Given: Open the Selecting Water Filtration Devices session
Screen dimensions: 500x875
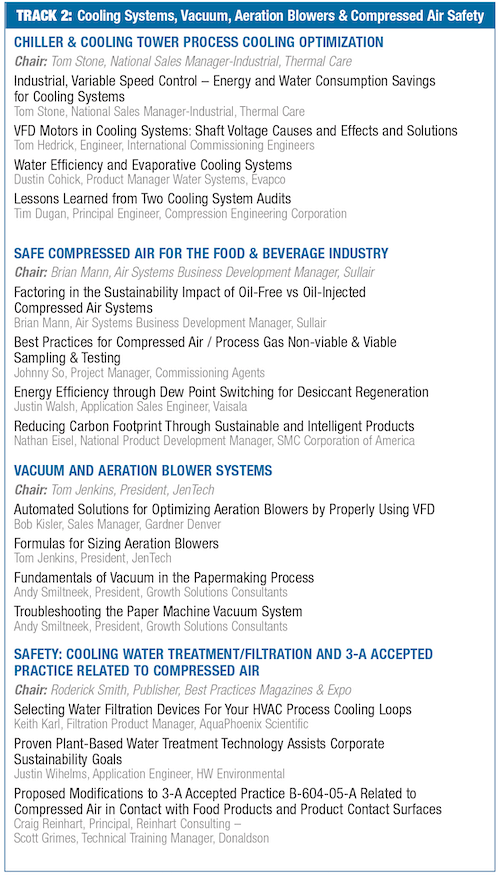Looking at the screenshot, I should [x=213, y=710].
